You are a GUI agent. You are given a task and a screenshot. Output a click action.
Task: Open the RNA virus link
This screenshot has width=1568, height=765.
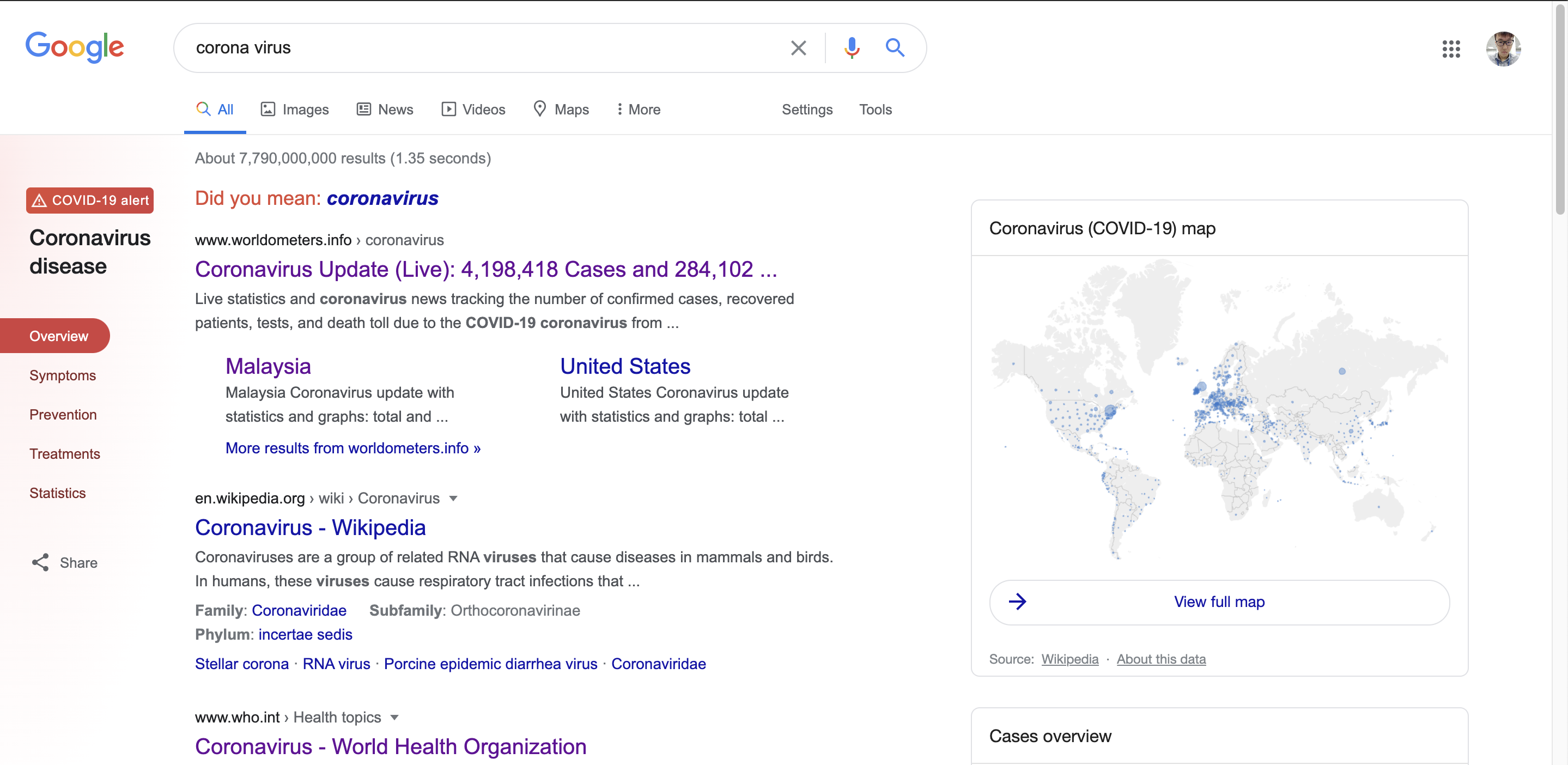point(336,663)
